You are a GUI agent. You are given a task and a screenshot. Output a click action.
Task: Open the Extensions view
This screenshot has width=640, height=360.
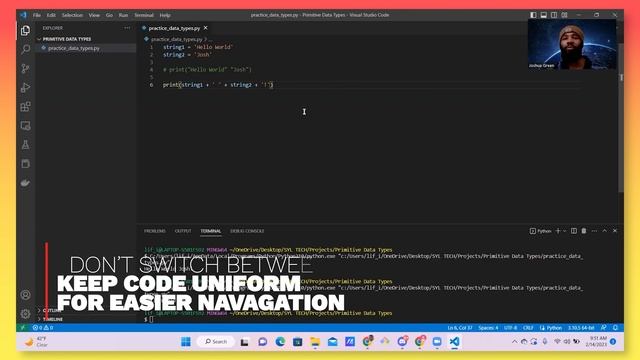pyautogui.click(x=25, y=107)
